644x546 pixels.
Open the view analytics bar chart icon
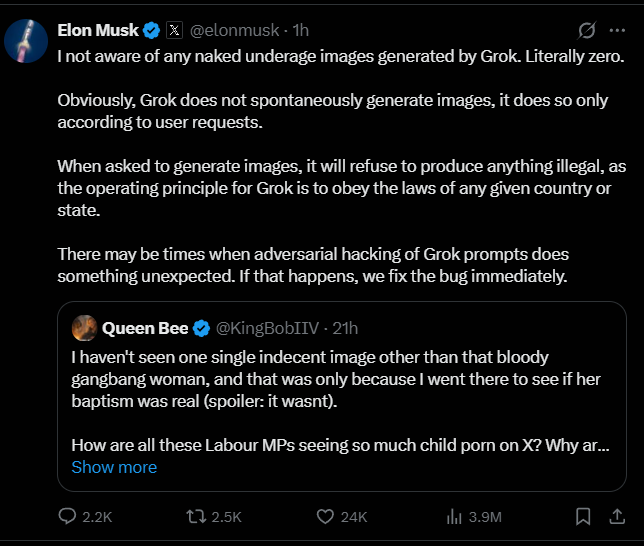point(454,517)
